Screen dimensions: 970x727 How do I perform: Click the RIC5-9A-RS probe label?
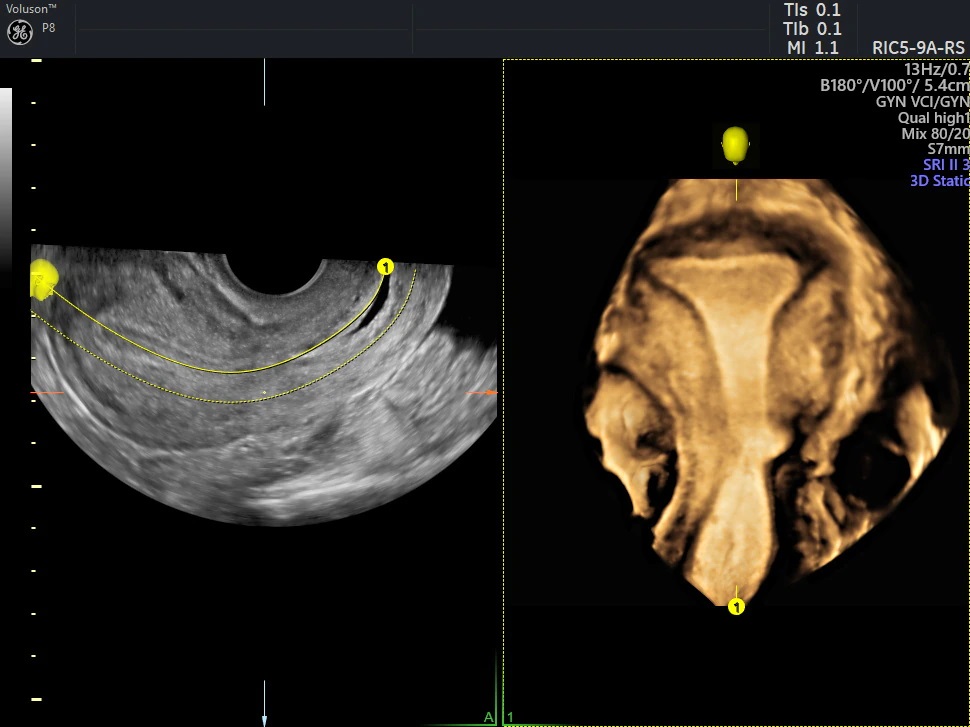[x=918, y=47]
